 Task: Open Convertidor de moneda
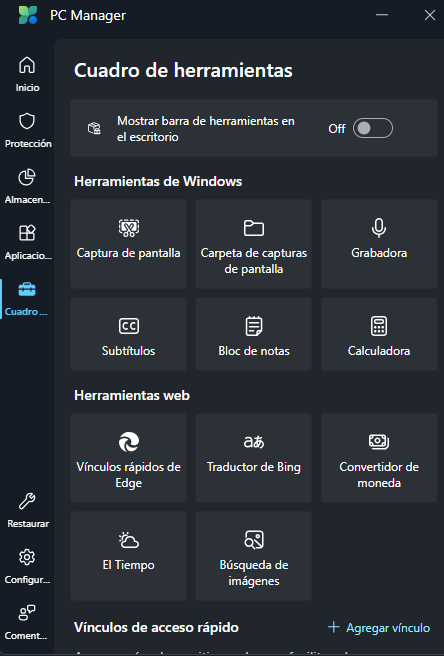click(379, 458)
